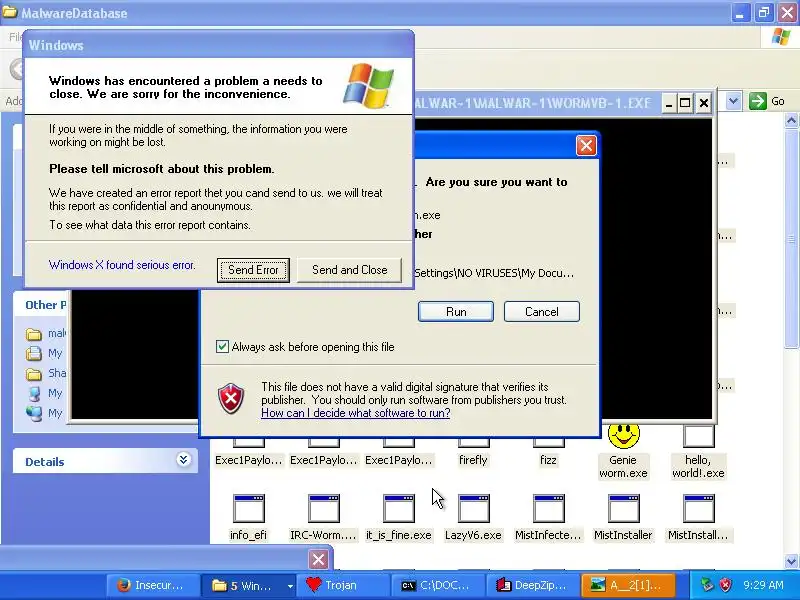This screenshot has width=800, height=600.
Task: Click the Send and Close button
Action: (349, 270)
